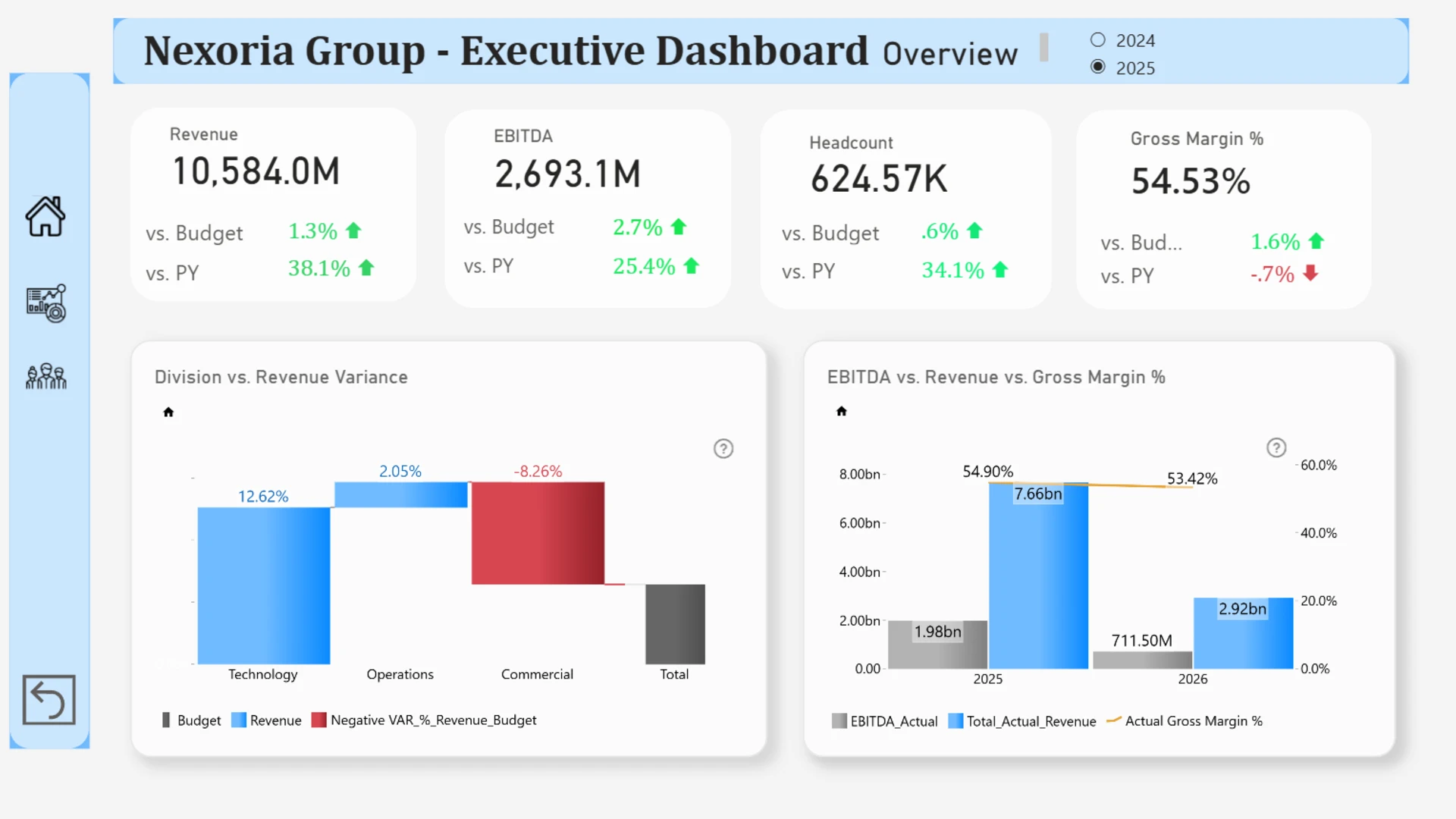Click the Technology revenue waterfall bar
This screenshot has height=819, width=1456.
point(263,585)
